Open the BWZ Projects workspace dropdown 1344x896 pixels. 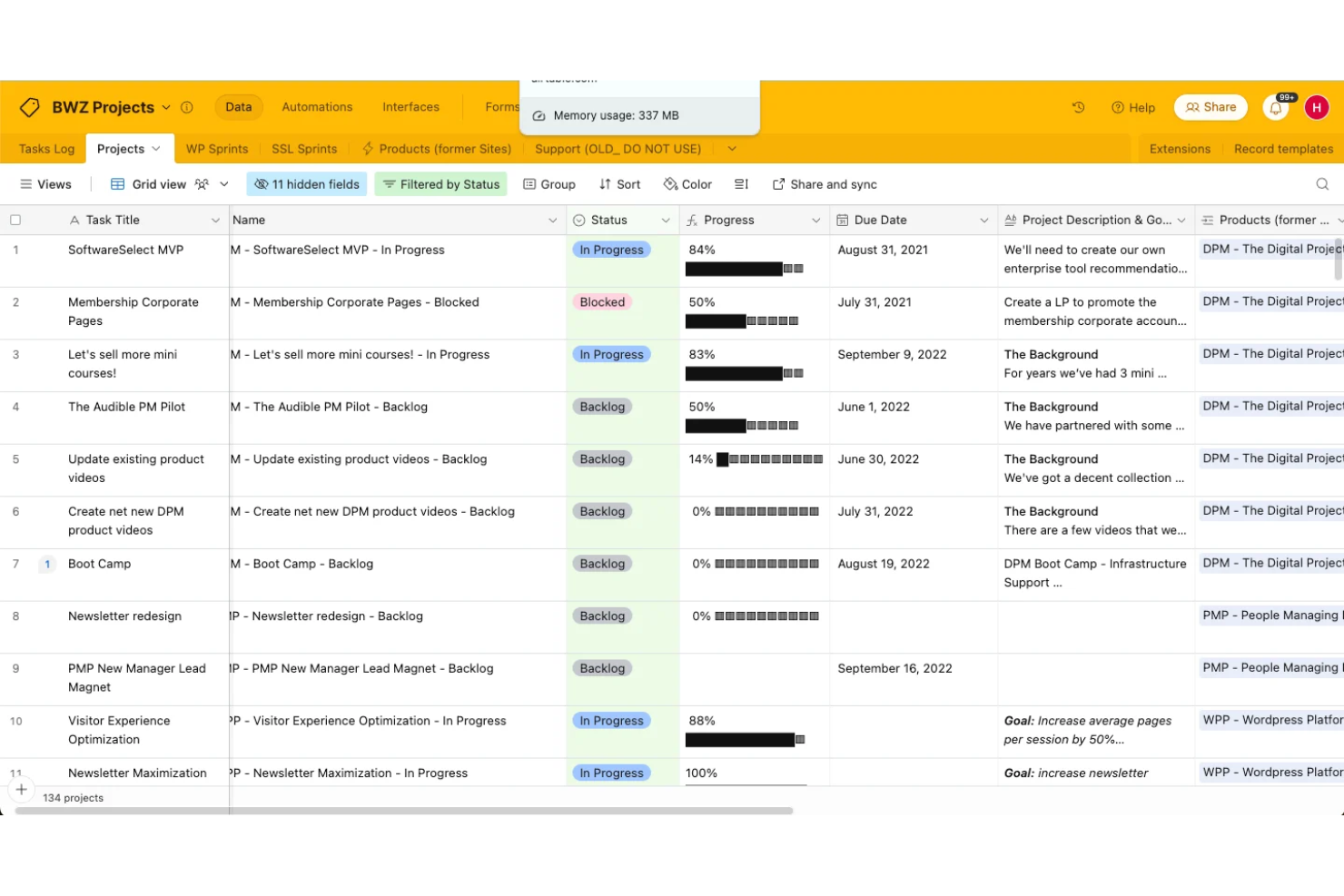pyautogui.click(x=165, y=107)
